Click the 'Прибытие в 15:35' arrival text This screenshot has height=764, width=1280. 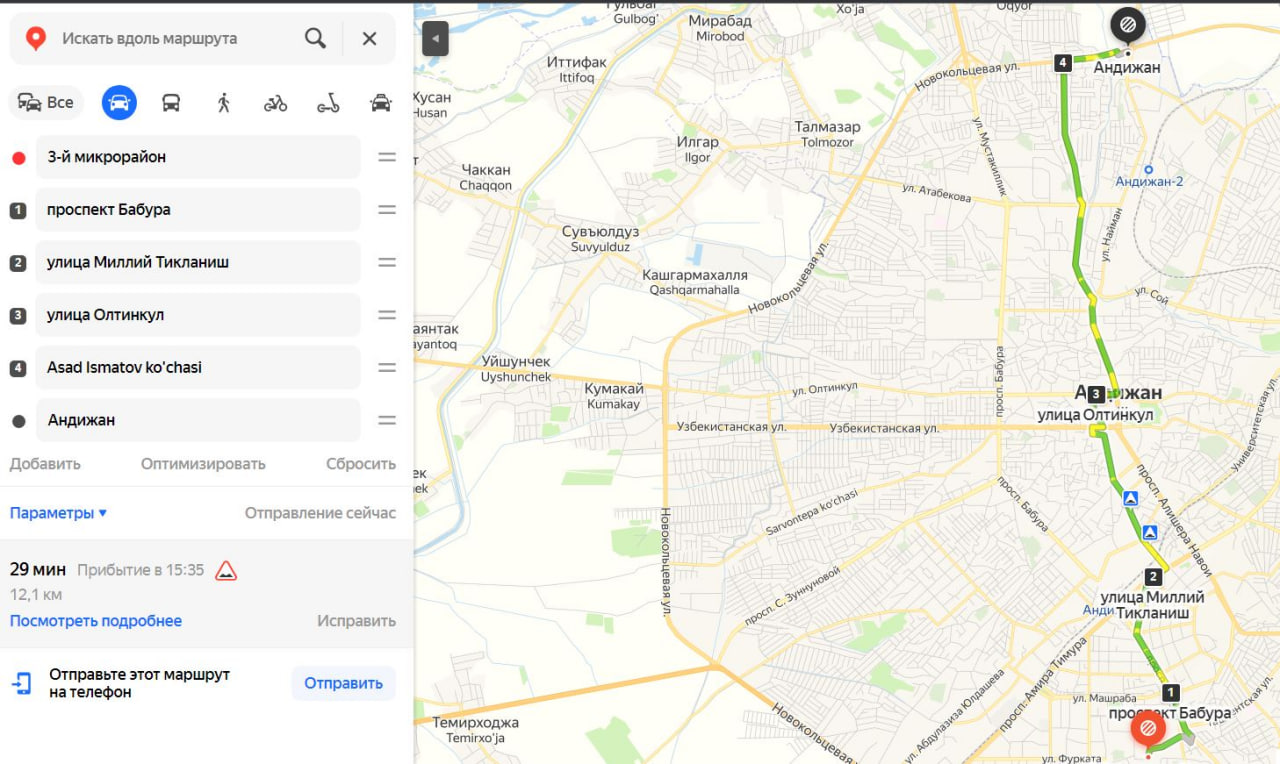pyautogui.click(x=141, y=570)
